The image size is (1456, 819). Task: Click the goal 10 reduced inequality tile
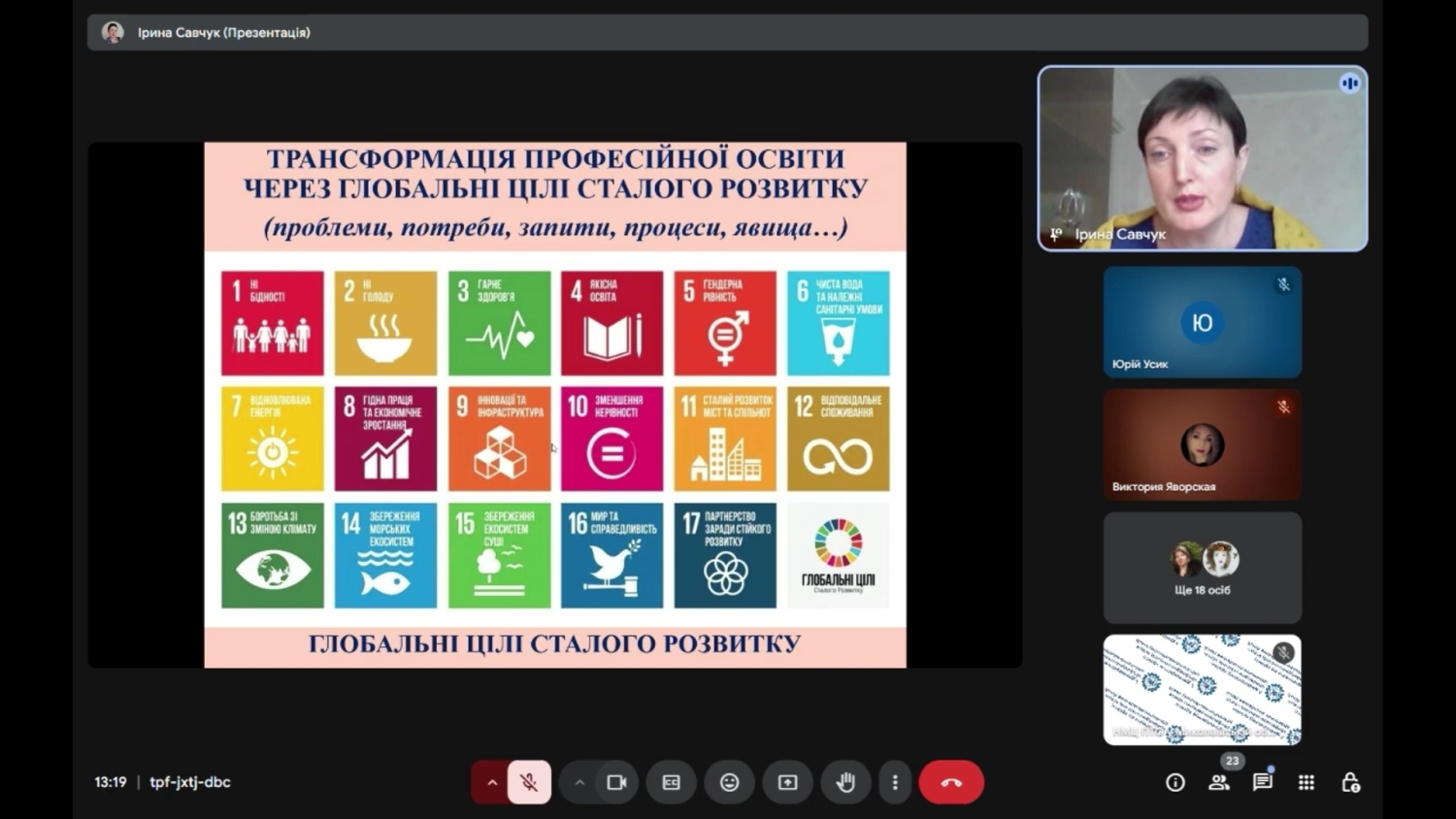click(612, 439)
